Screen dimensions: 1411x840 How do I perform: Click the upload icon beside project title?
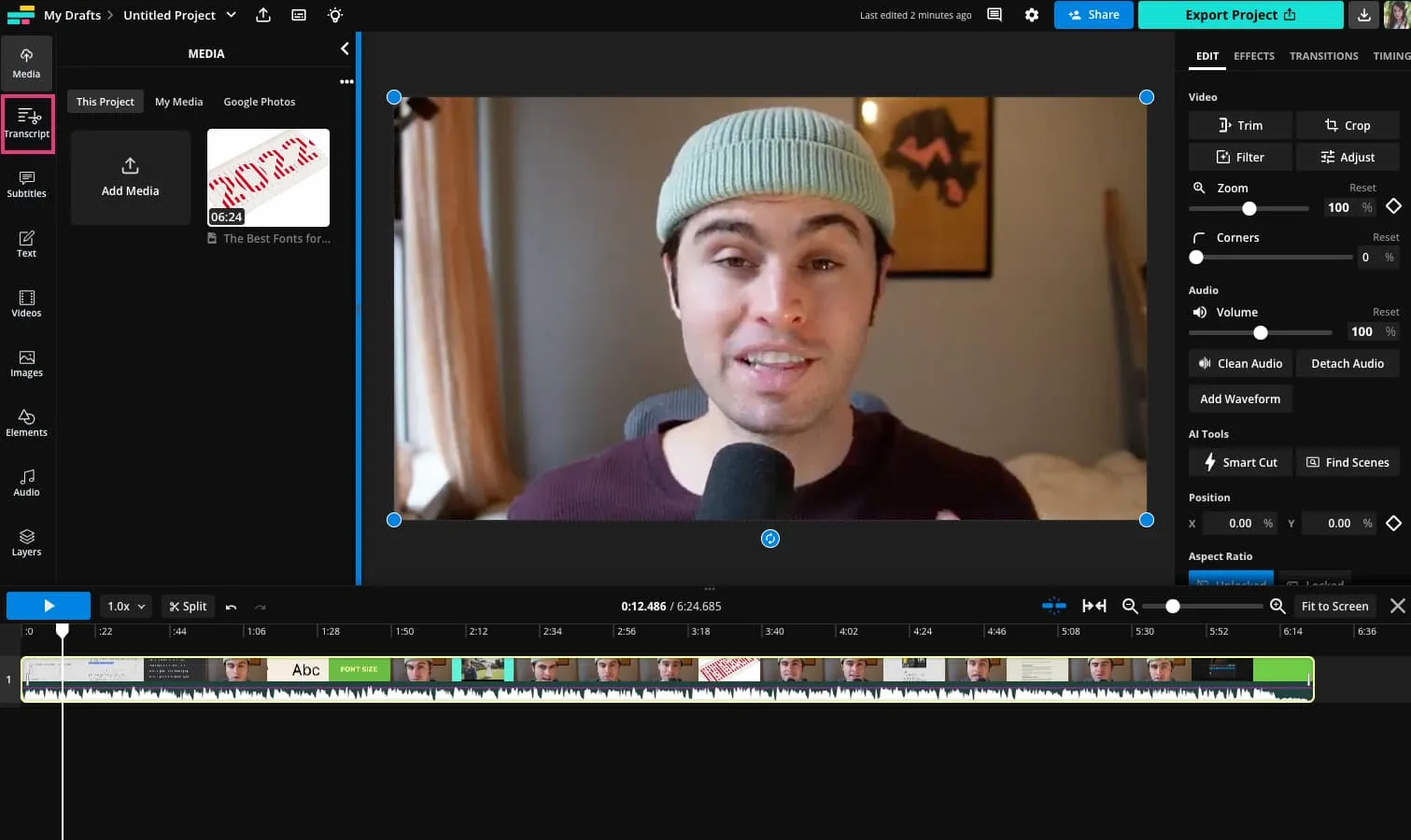pos(263,15)
